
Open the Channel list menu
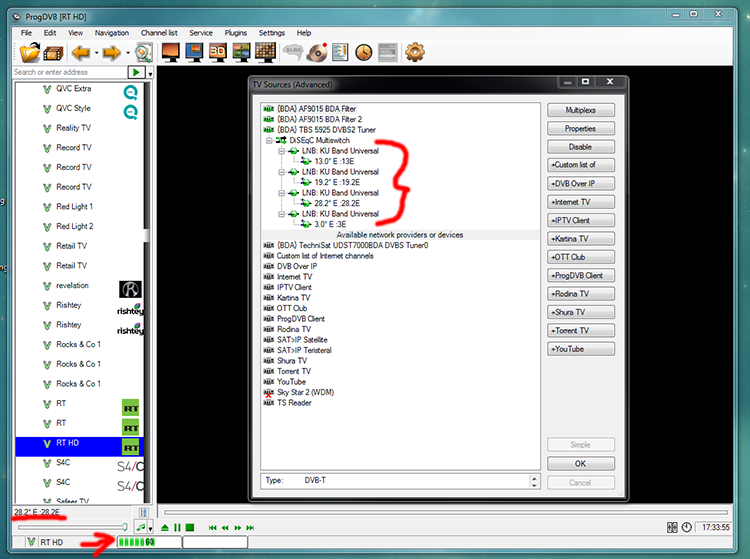tap(159, 33)
